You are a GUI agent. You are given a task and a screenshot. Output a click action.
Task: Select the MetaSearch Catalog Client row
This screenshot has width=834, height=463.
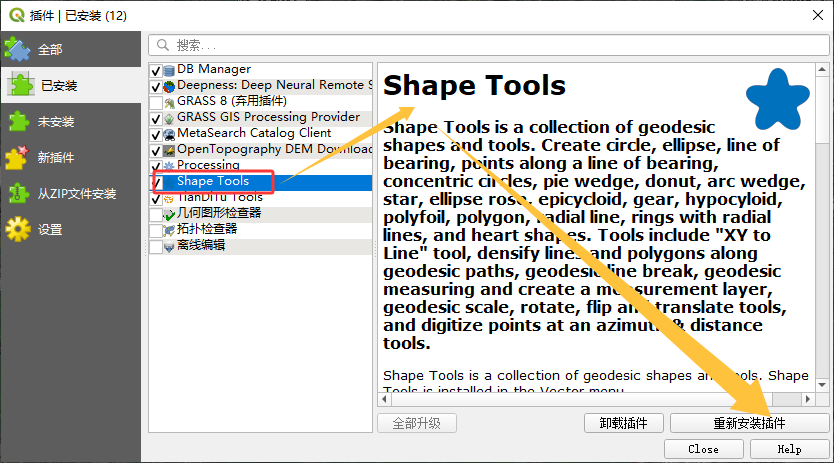click(x=261, y=134)
